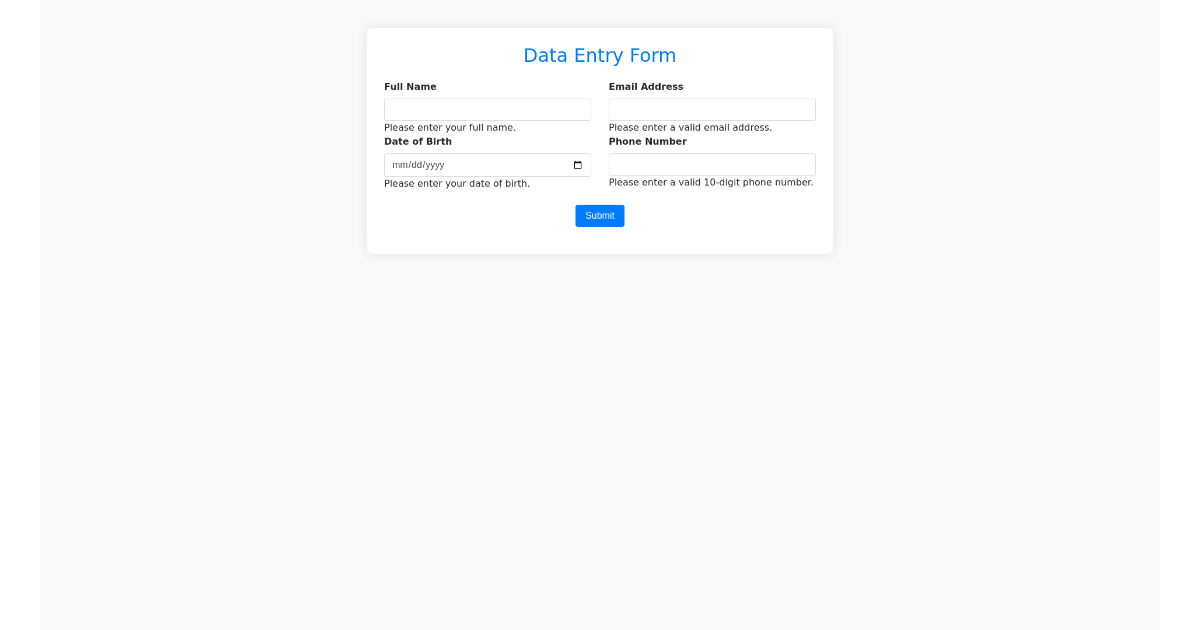
Task: Click the "valid email address" hint text
Action: point(690,128)
